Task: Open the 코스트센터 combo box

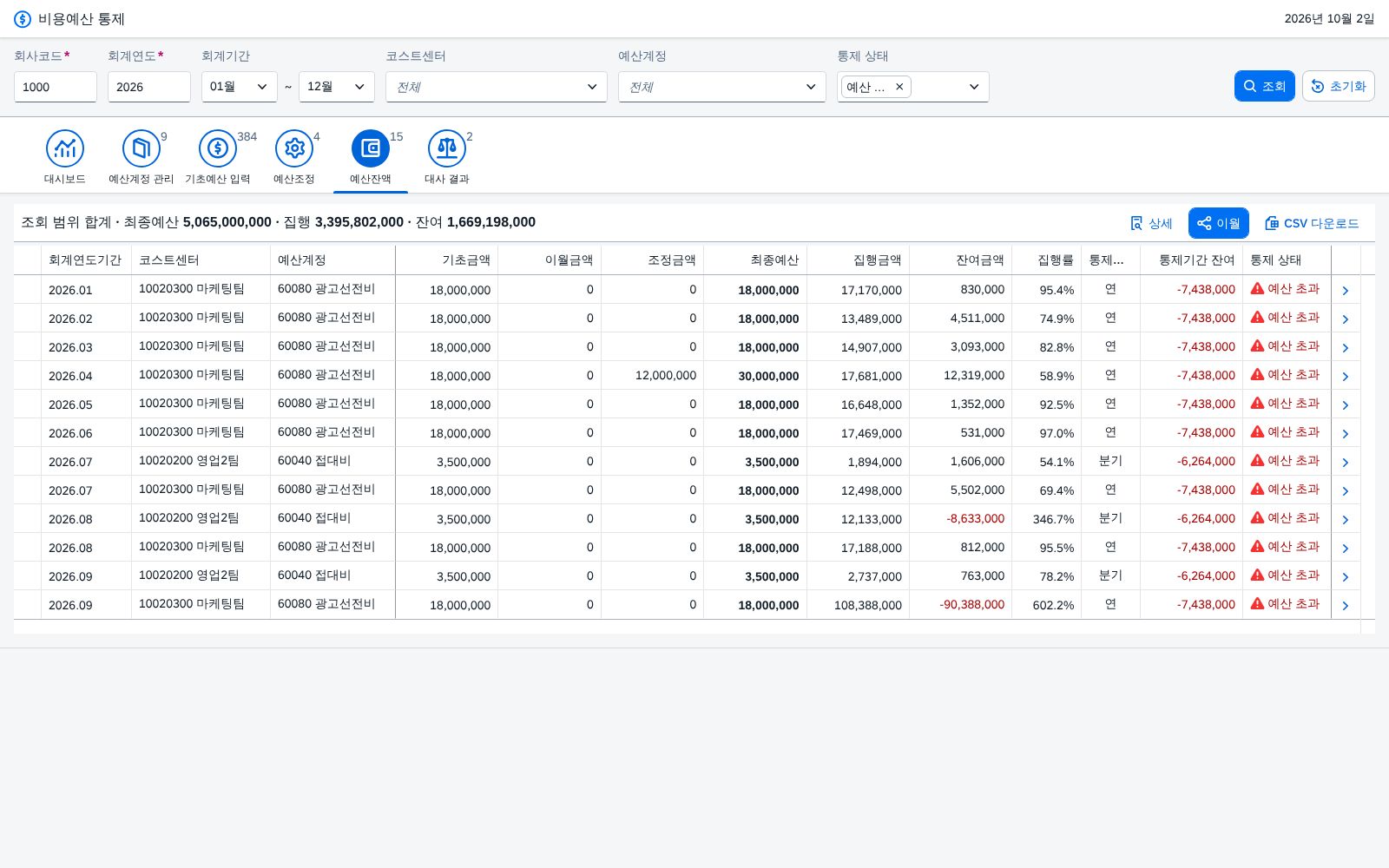Action: pos(497,87)
